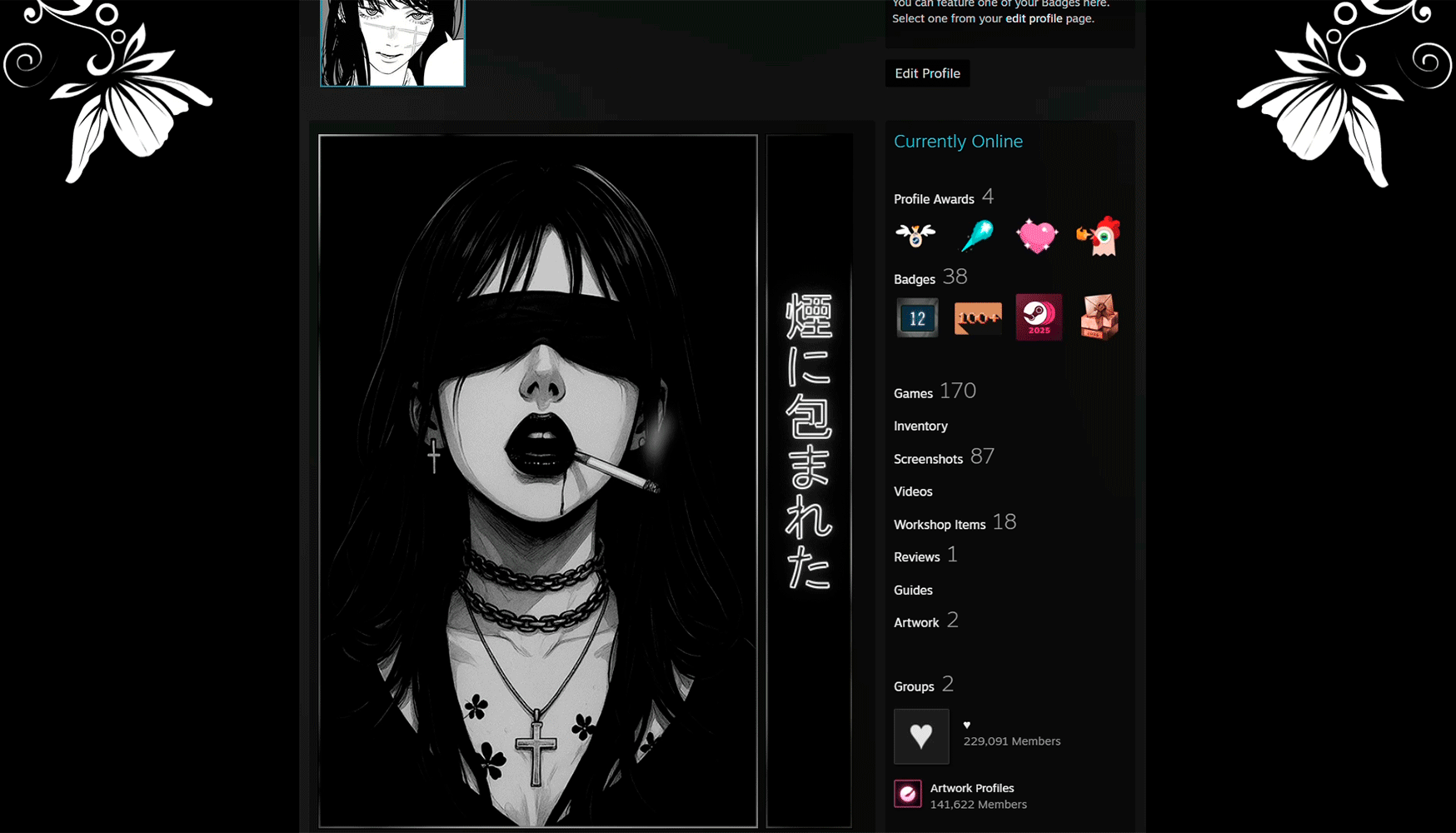View all 38 Badges
Screen dimensions: 1456x833
[x=915, y=279]
